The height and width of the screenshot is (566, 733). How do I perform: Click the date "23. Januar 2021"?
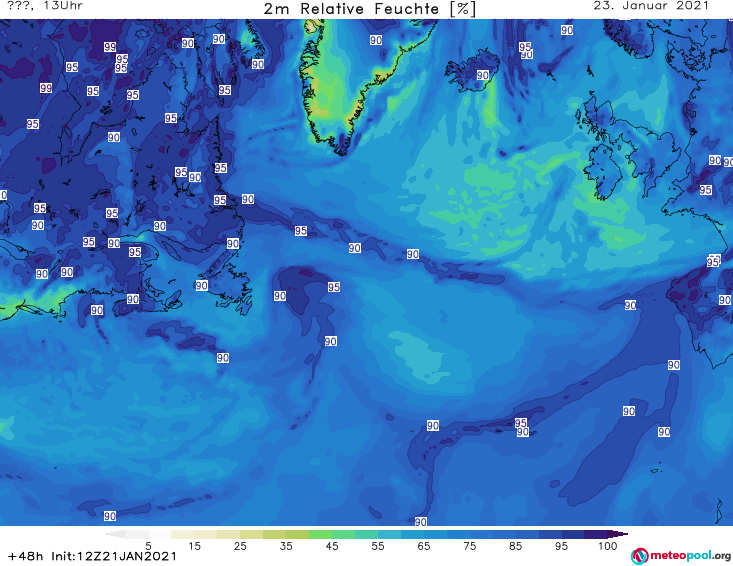[x=651, y=6]
